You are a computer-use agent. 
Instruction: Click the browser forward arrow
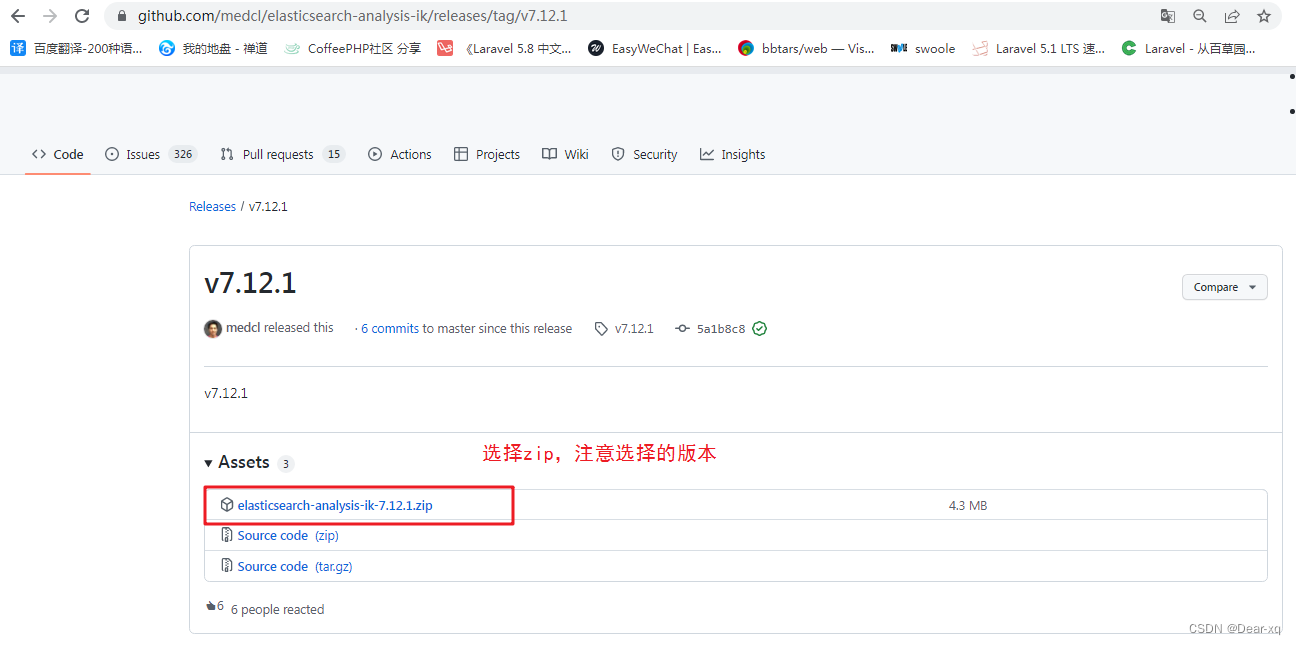tap(50, 16)
